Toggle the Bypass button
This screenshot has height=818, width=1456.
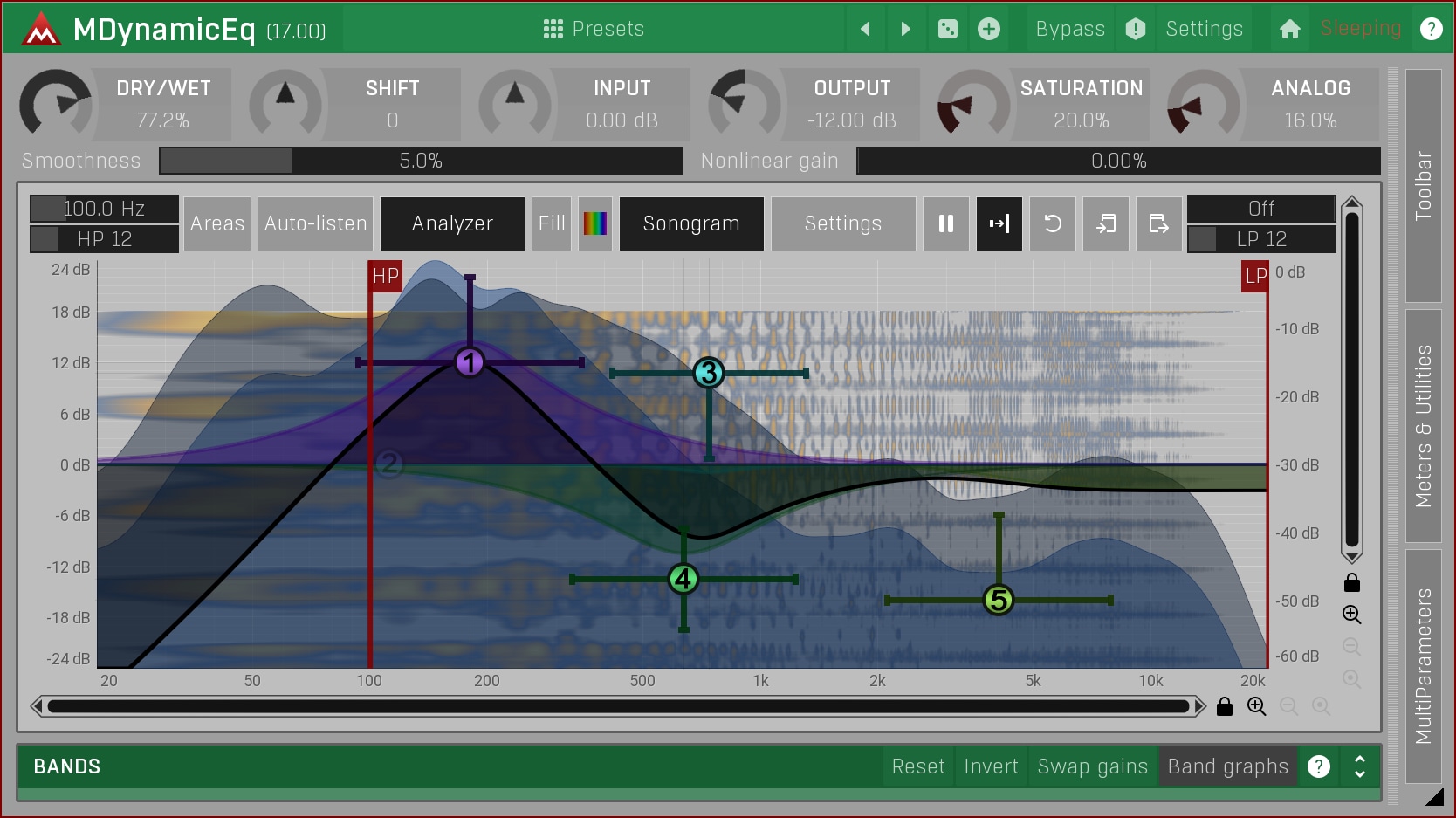(x=1070, y=29)
